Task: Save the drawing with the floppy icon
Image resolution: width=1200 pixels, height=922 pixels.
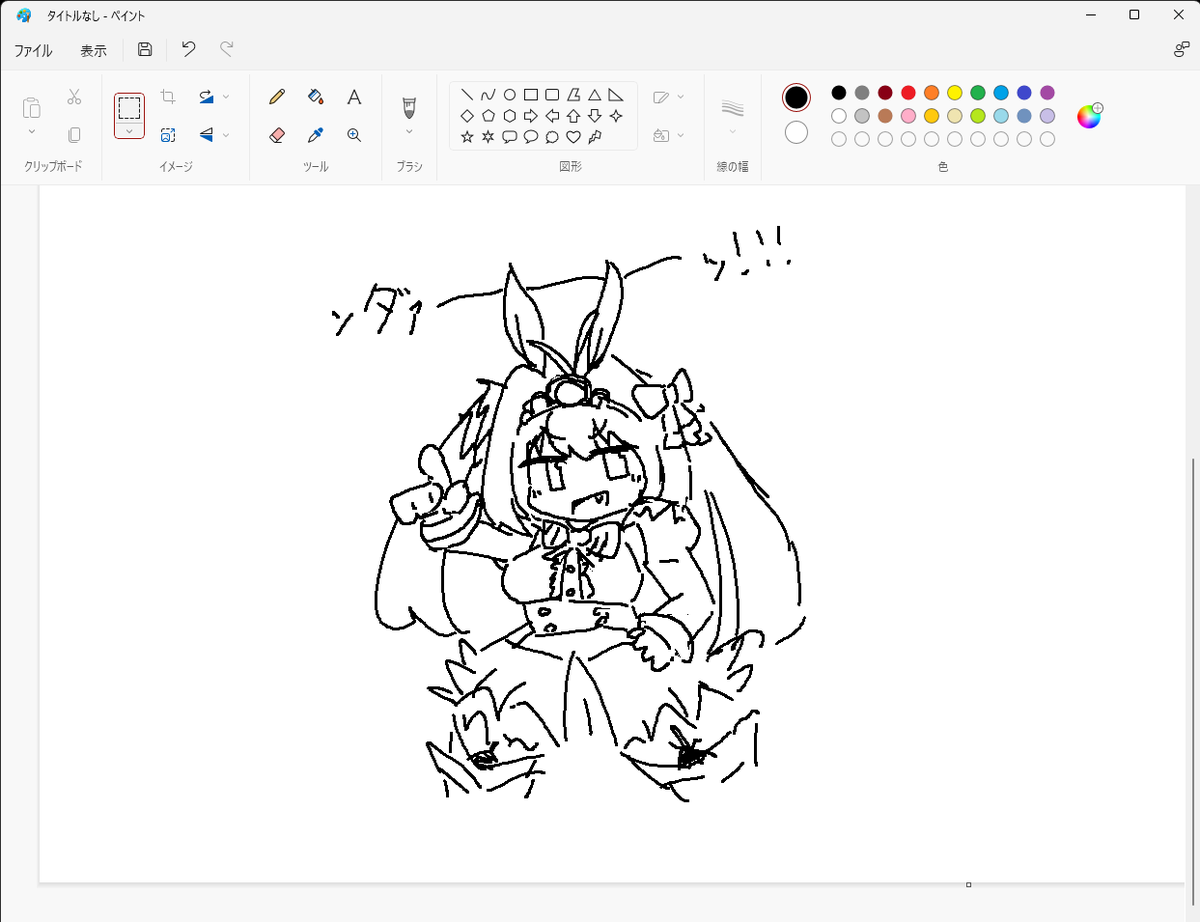Action: [145, 49]
